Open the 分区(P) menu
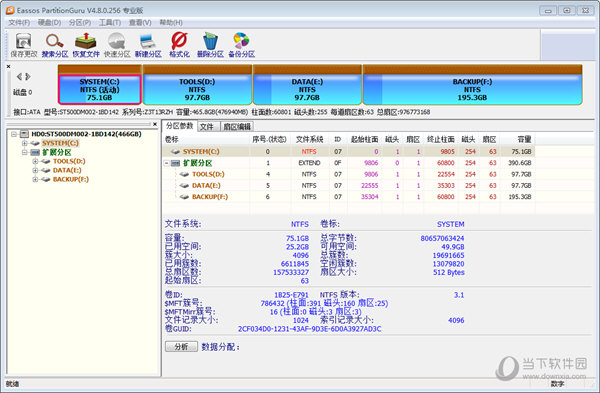The image size is (600, 393). coord(80,23)
